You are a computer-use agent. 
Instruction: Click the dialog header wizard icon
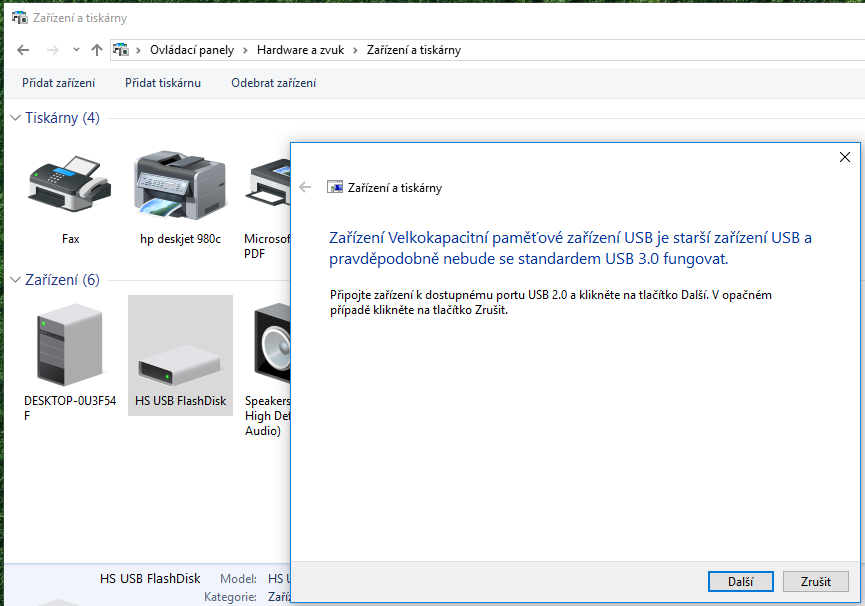[335, 187]
